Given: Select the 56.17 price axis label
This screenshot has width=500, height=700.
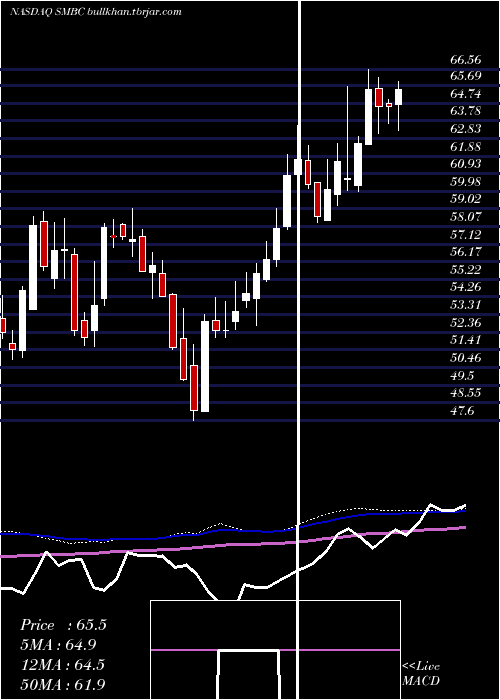Looking at the screenshot, I should (x=466, y=252).
